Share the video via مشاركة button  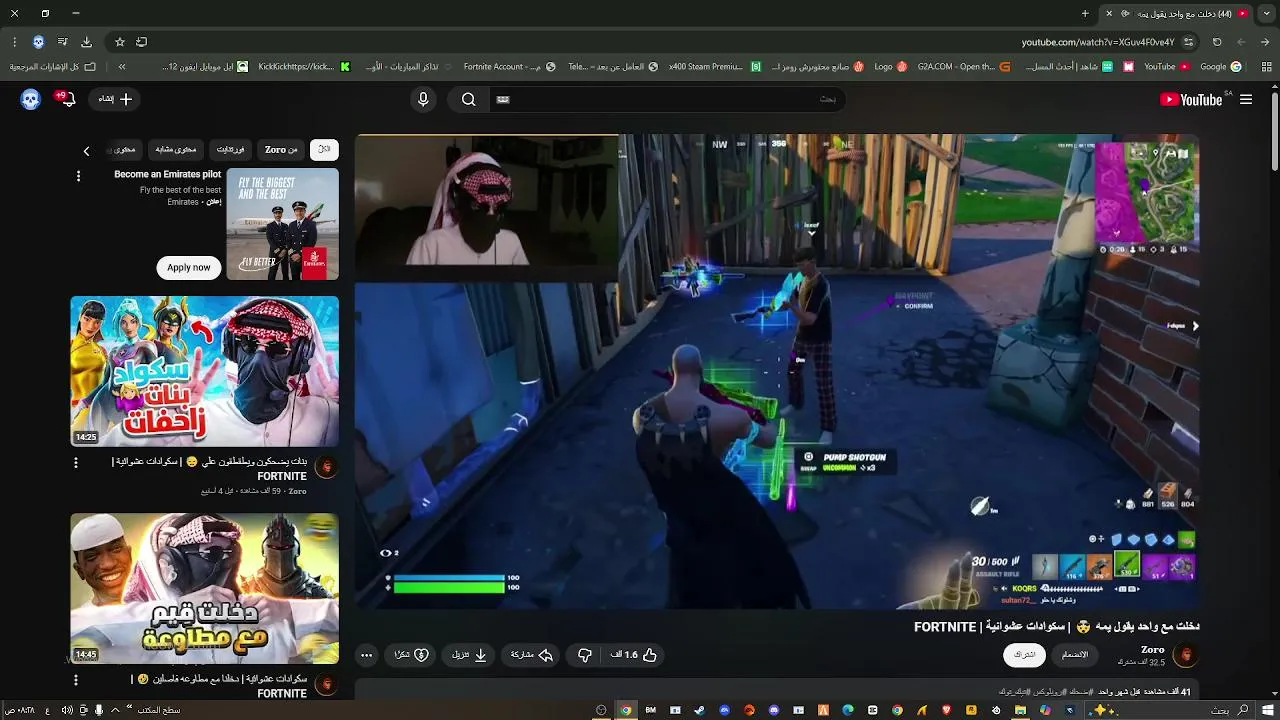[x=533, y=655]
